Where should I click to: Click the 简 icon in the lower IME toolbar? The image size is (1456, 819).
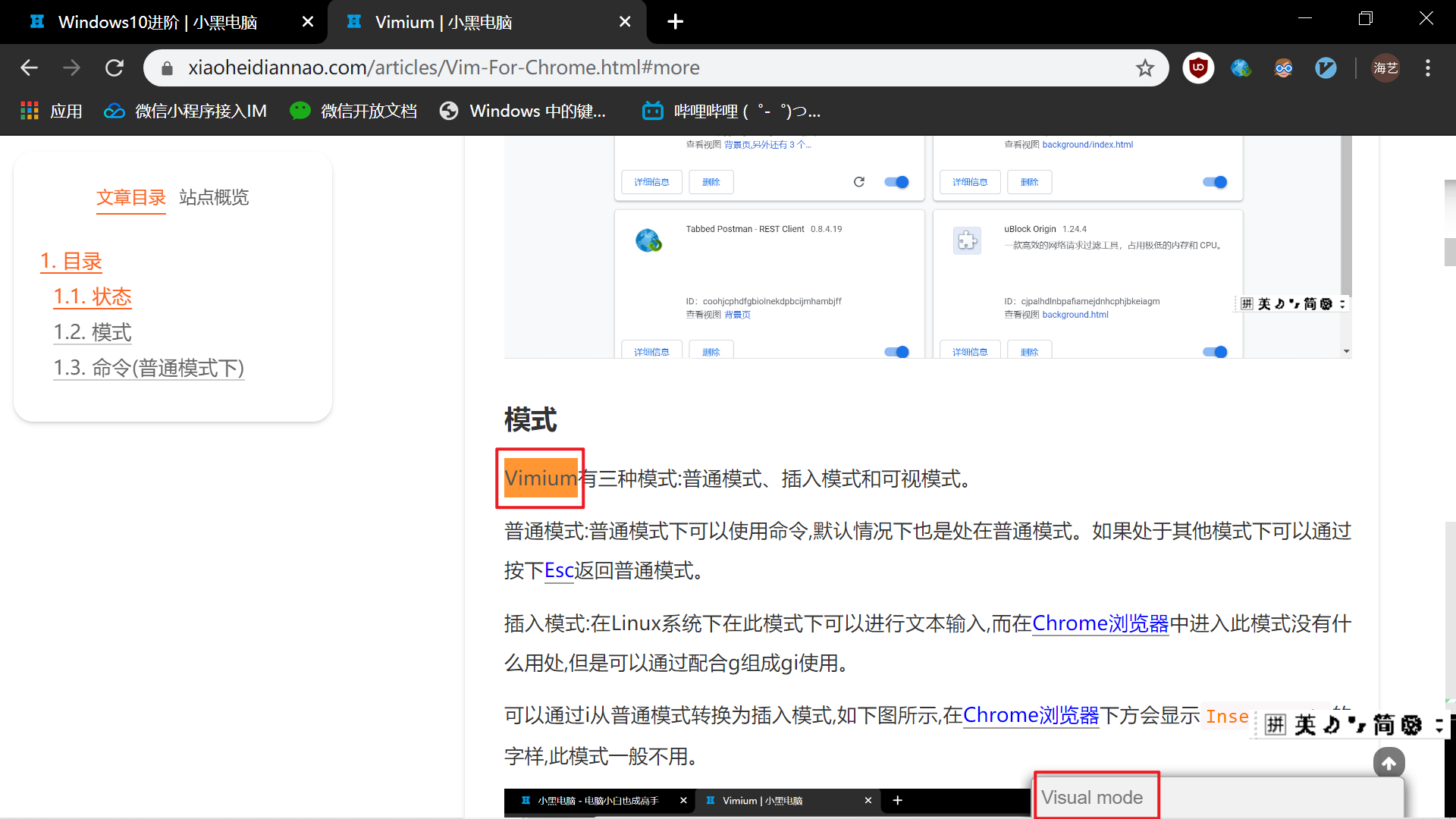(1384, 725)
